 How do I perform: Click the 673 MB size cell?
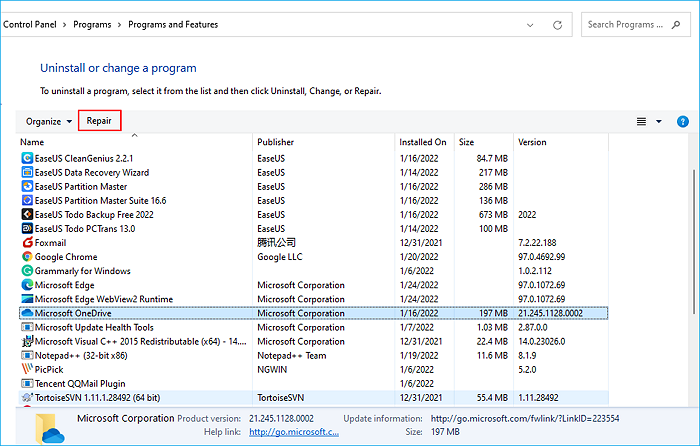click(x=493, y=215)
